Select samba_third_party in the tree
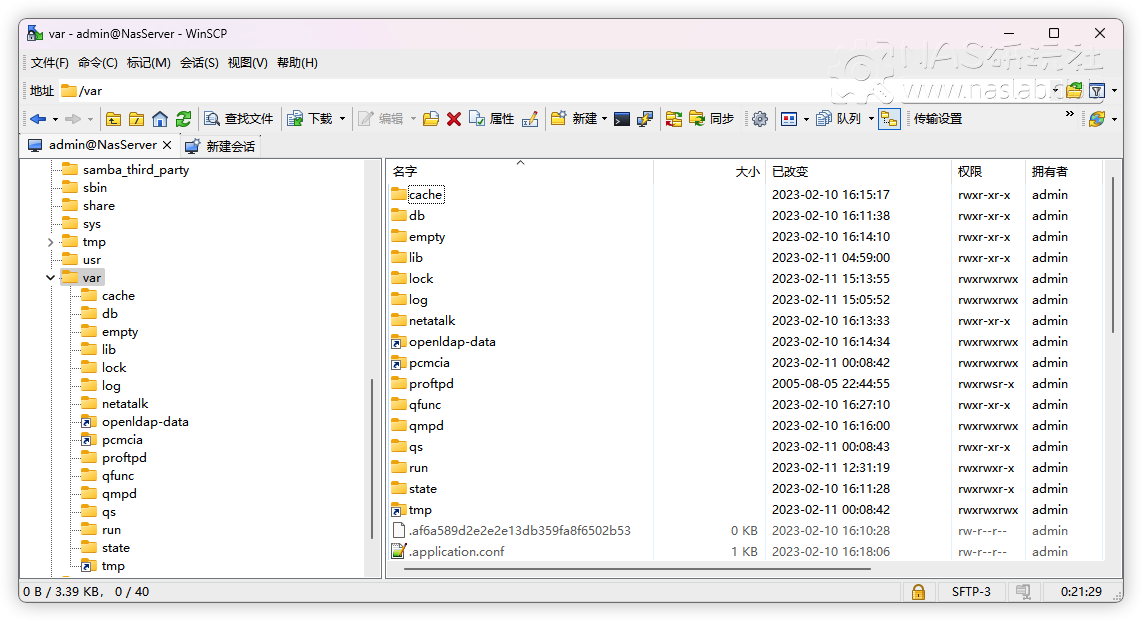 (135, 170)
